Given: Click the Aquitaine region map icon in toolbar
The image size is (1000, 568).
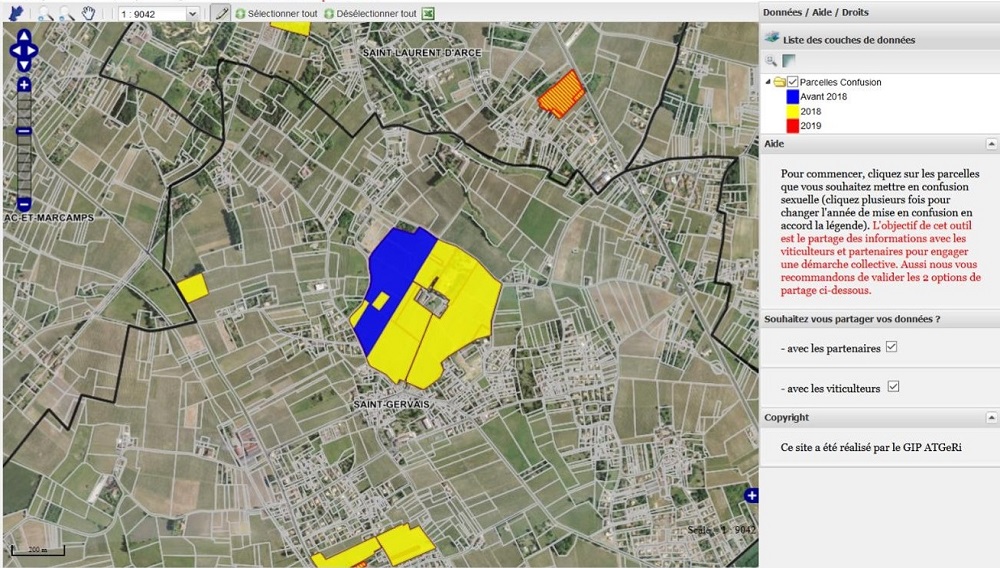Looking at the screenshot, I should click(16, 13).
